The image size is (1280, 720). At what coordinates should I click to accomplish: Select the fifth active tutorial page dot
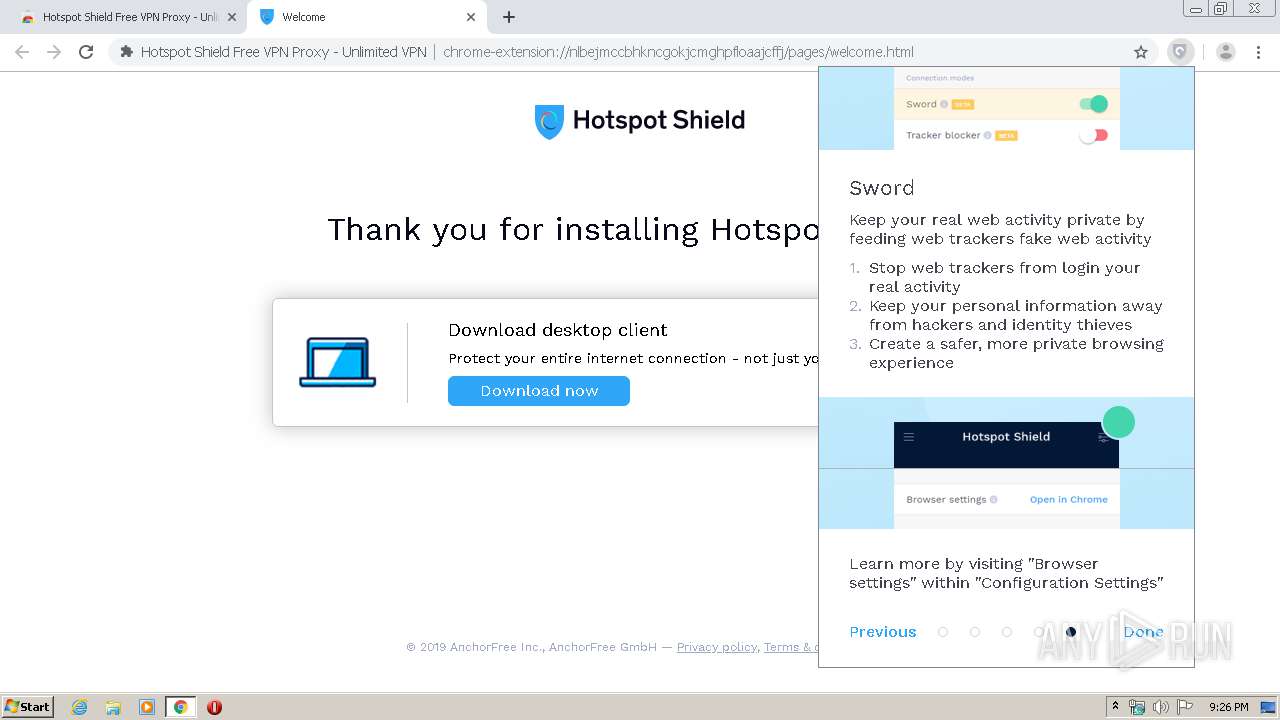point(1071,632)
